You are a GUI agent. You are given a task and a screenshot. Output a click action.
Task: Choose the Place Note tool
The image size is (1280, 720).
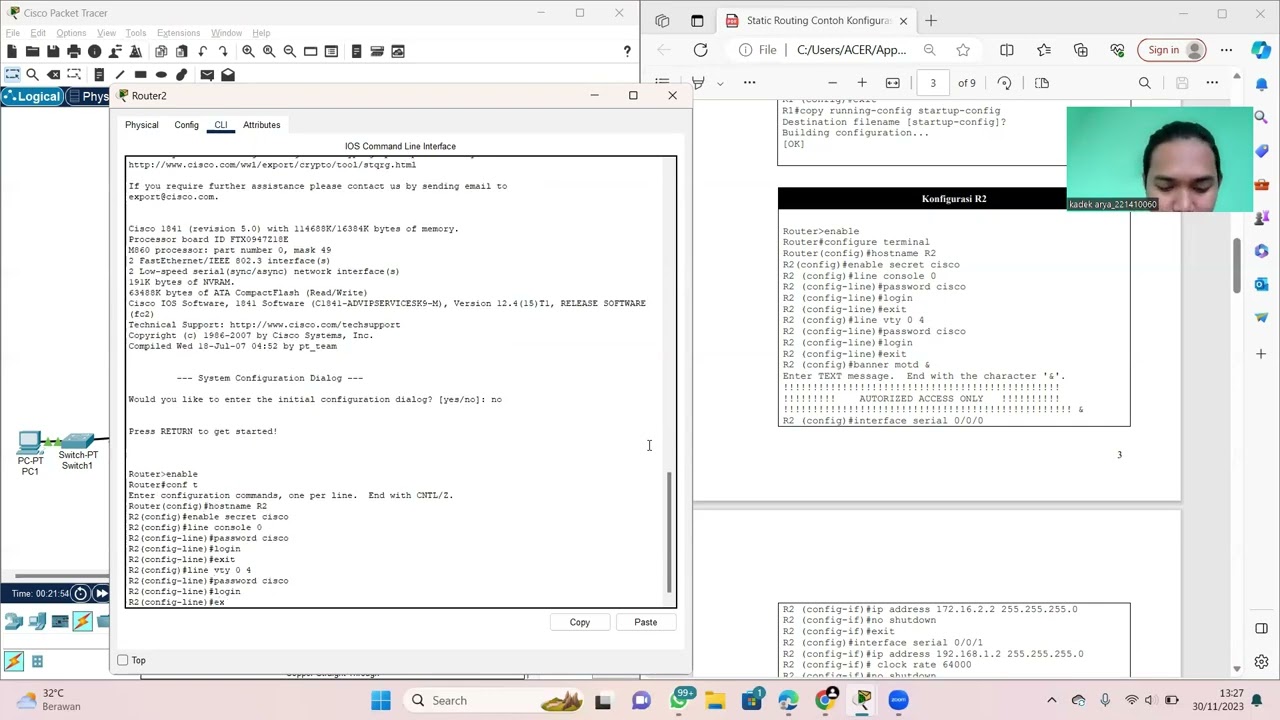coord(98,74)
